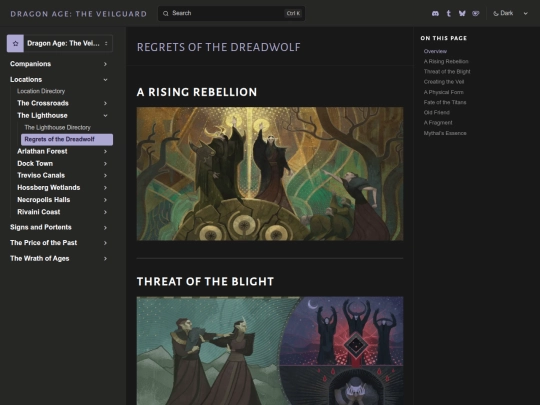The image size is (540, 405).
Task: Jump to Fate of the Titans section
Action: [445, 102]
